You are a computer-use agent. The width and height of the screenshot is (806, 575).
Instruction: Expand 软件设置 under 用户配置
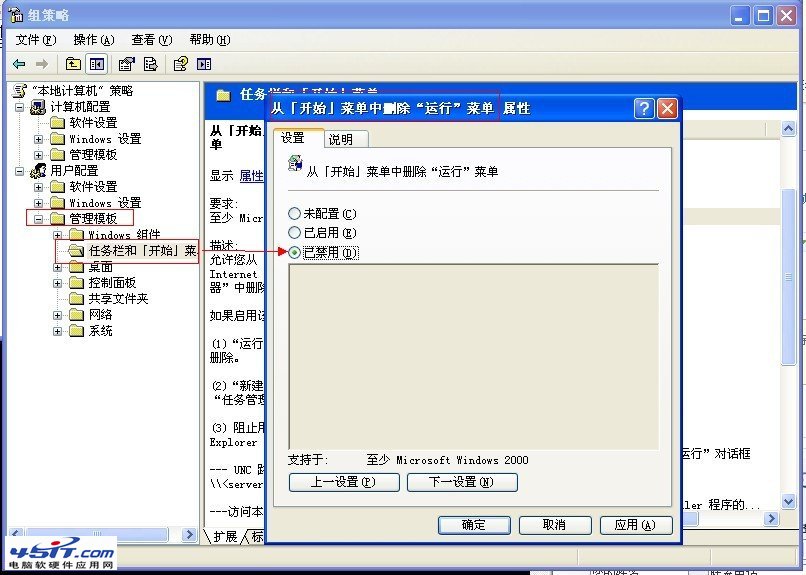(39, 187)
